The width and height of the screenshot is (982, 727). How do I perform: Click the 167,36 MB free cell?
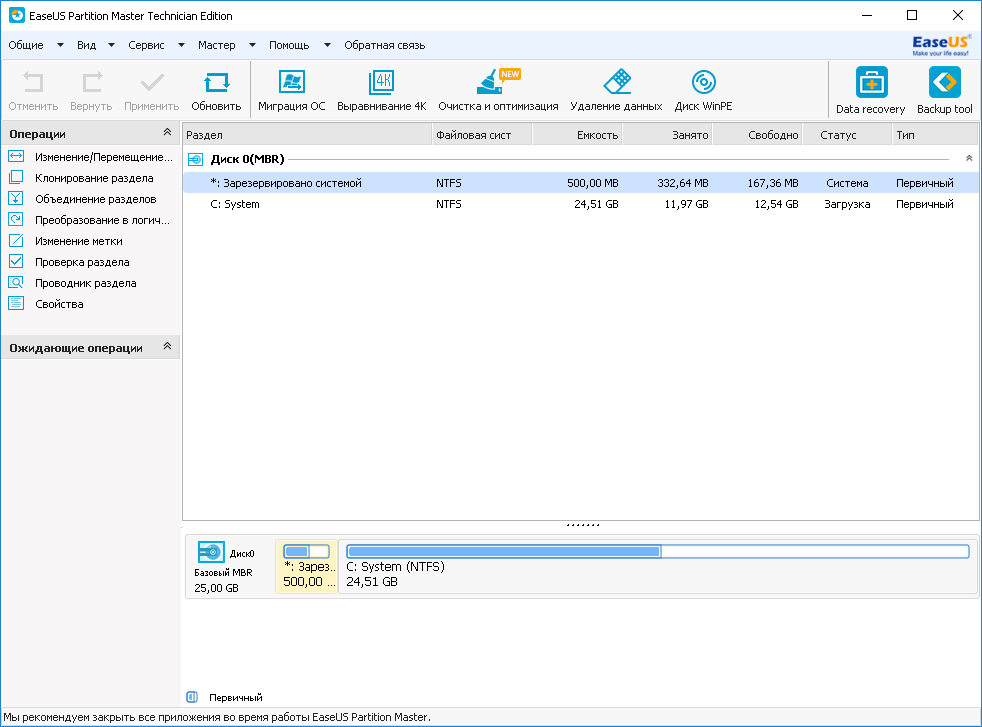coord(773,183)
